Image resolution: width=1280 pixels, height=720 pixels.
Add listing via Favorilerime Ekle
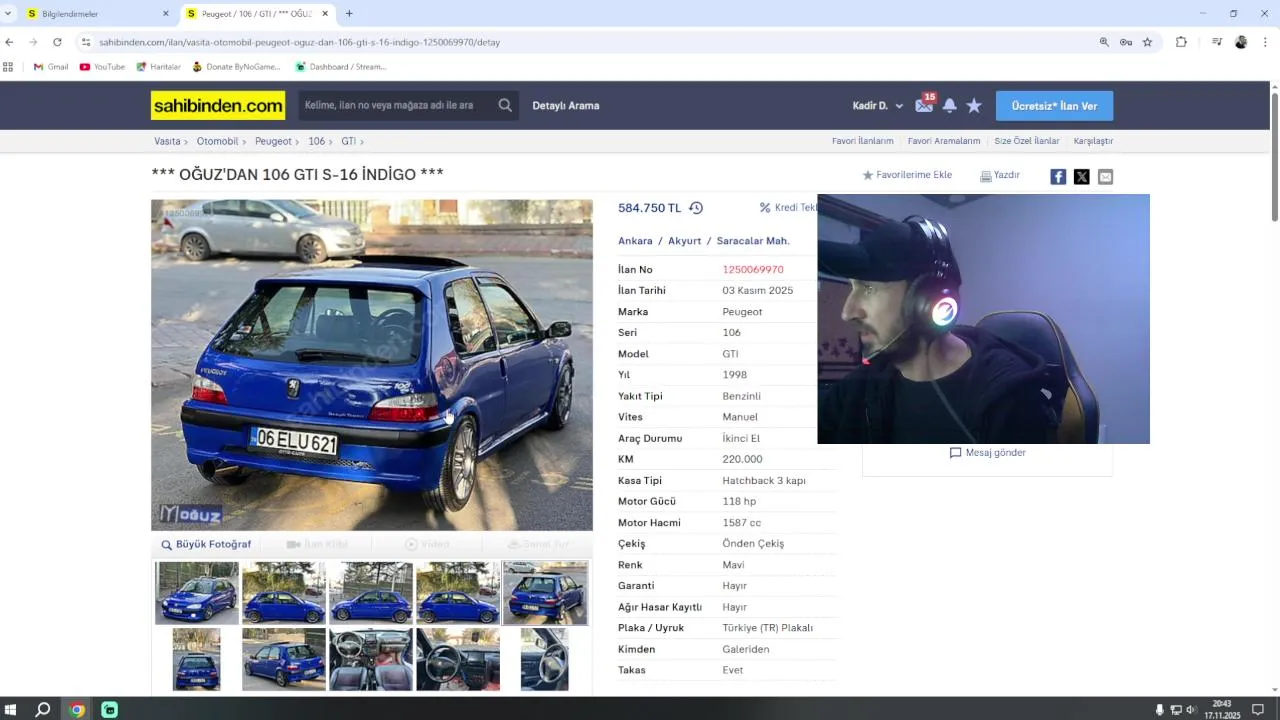[x=907, y=175]
